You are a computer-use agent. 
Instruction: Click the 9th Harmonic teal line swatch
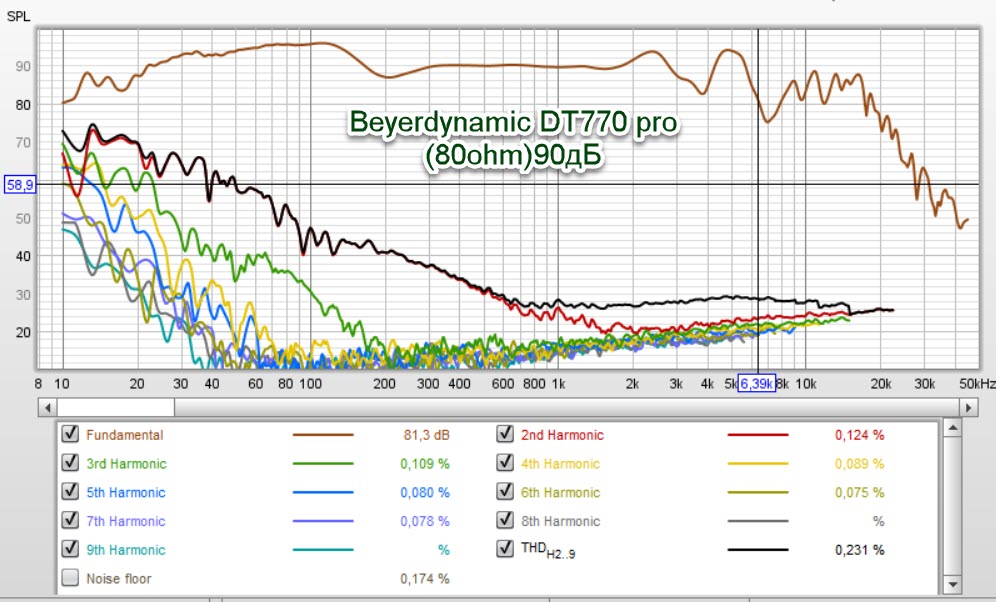[x=323, y=550]
